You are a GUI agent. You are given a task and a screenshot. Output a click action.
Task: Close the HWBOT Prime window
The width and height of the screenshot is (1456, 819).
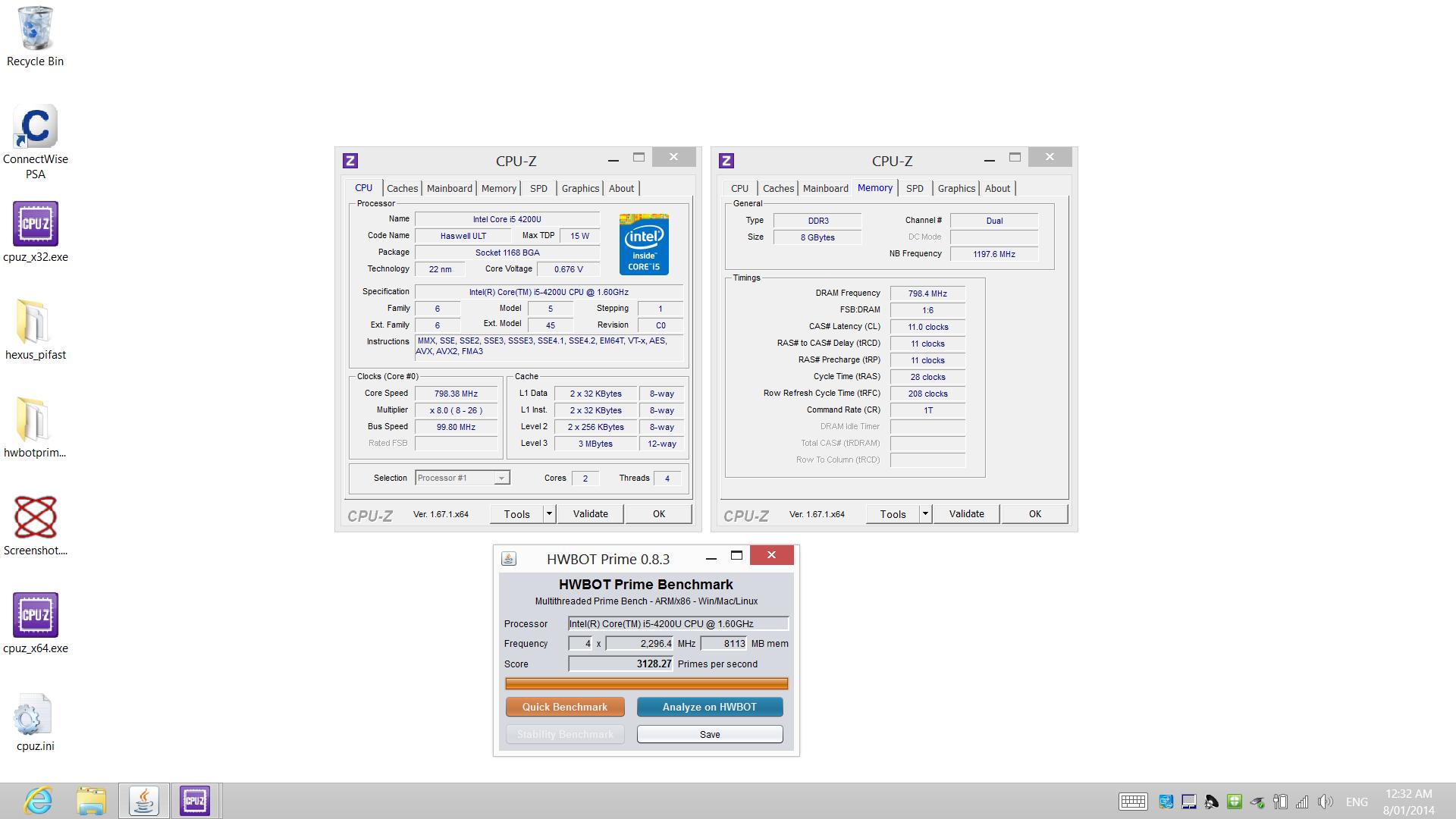point(771,555)
